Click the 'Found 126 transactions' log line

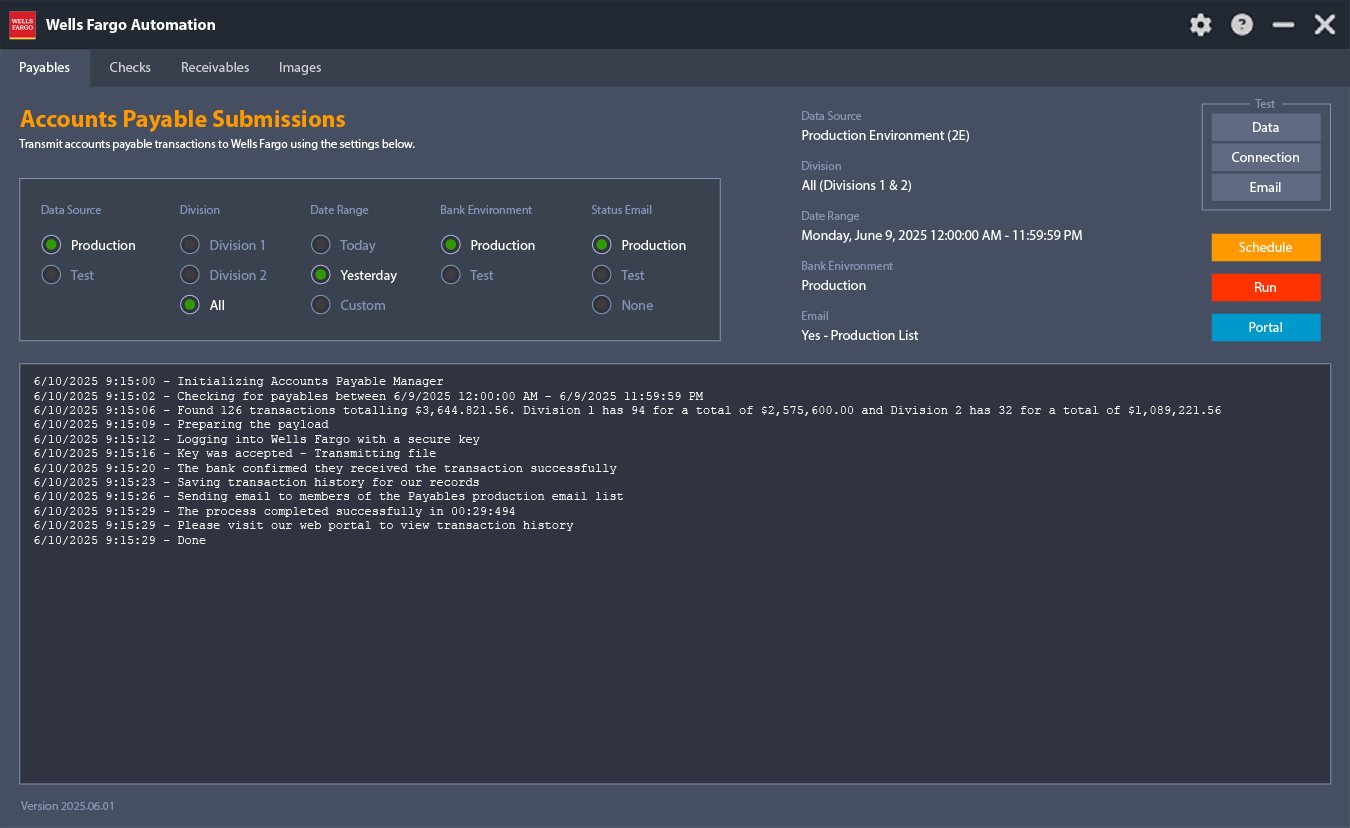tap(627, 411)
